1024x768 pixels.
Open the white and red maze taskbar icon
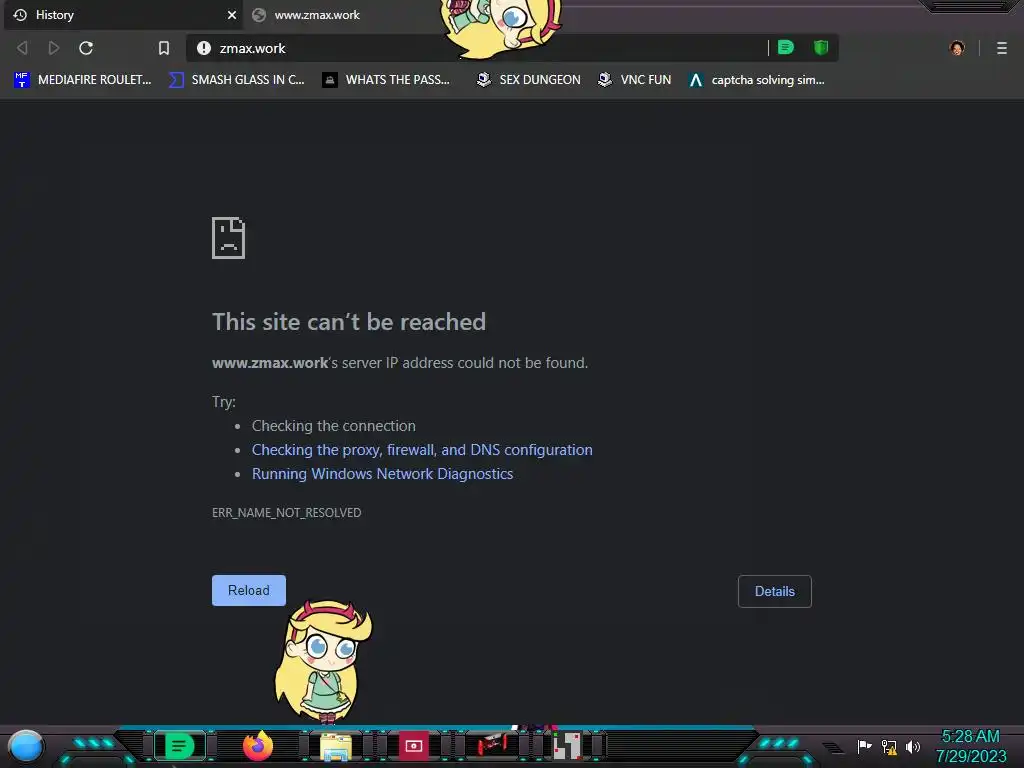[x=567, y=746]
